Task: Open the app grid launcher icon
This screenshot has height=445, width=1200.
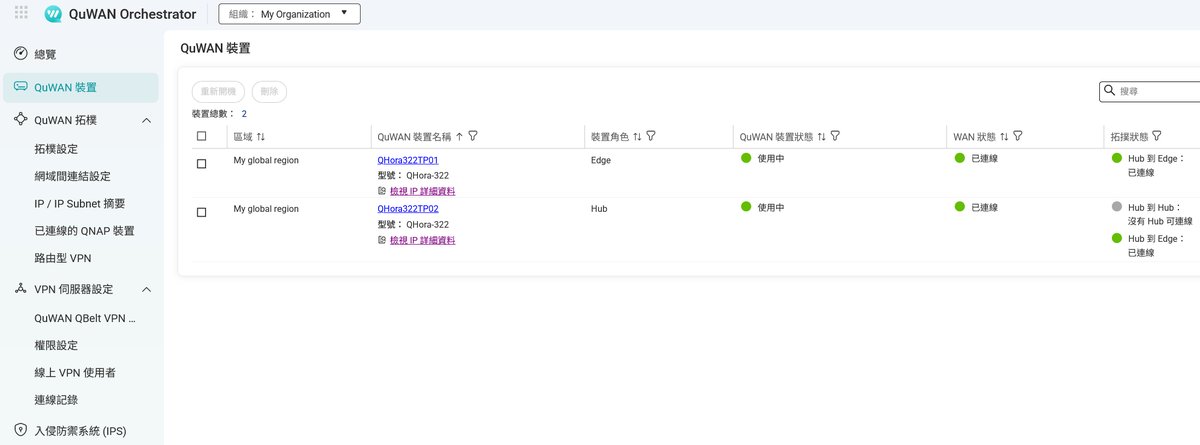Action: tap(21, 14)
